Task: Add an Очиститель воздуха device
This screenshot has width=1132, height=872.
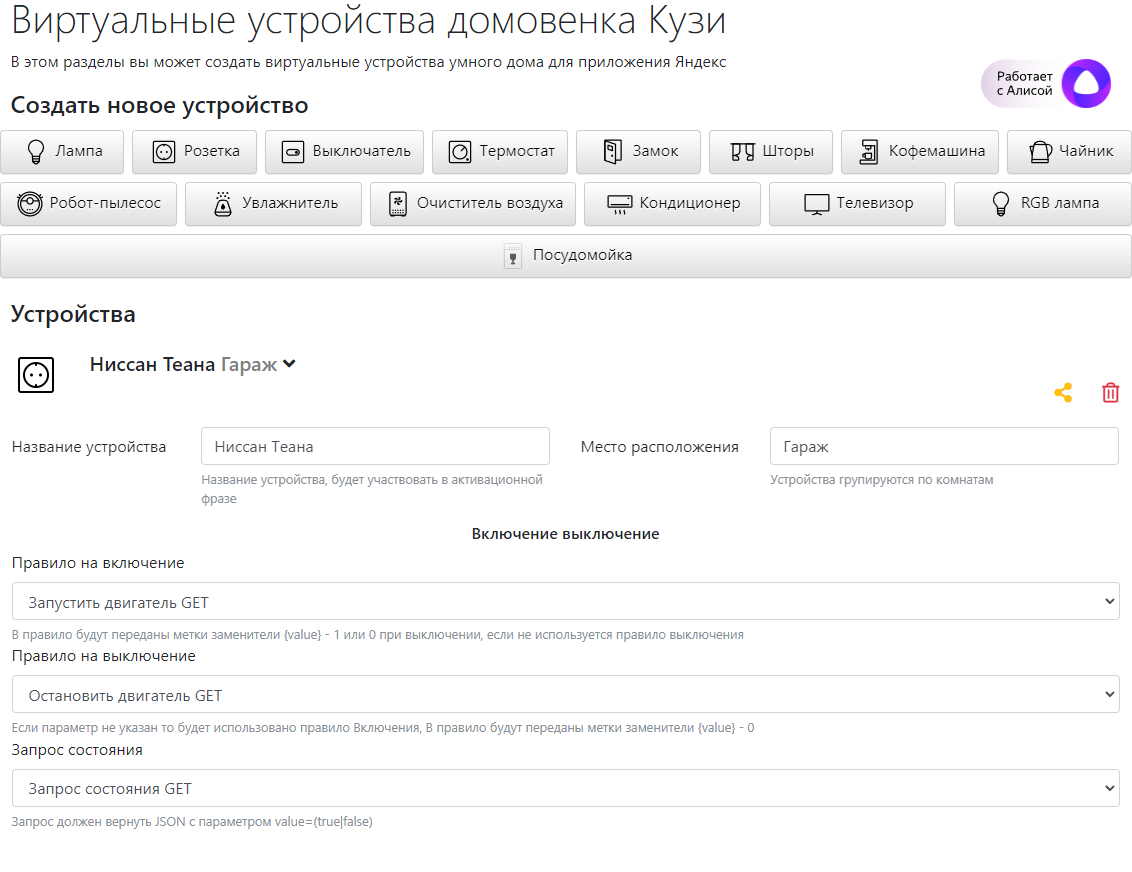Action: [473, 204]
